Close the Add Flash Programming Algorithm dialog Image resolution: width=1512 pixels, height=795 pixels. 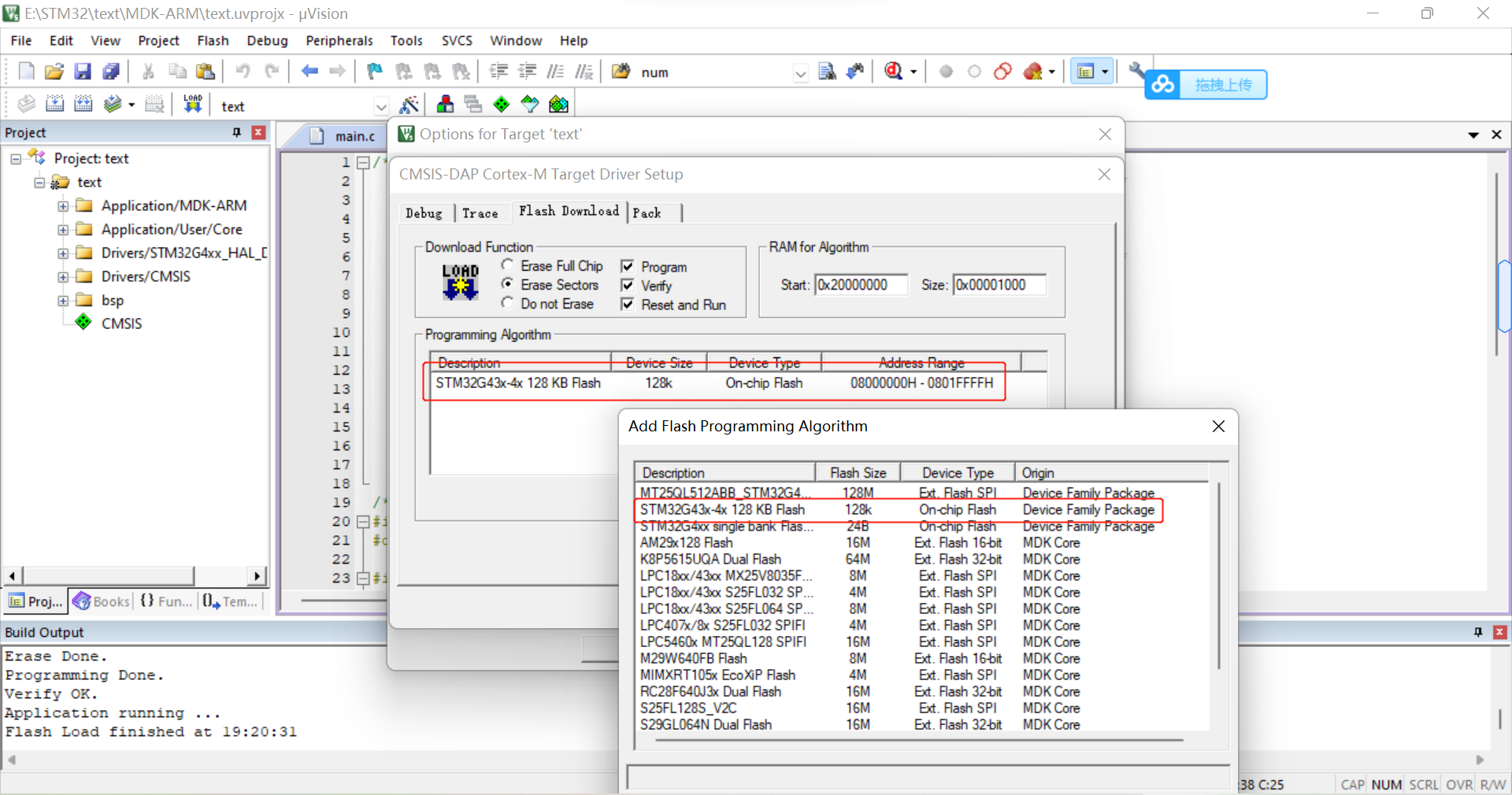(1218, 426)
